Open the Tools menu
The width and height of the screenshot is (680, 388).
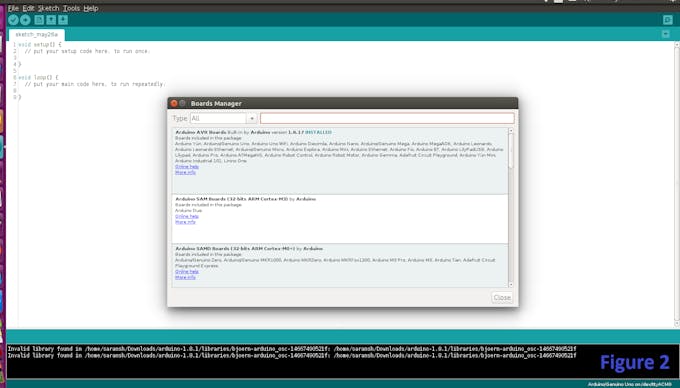coord(71,8)
